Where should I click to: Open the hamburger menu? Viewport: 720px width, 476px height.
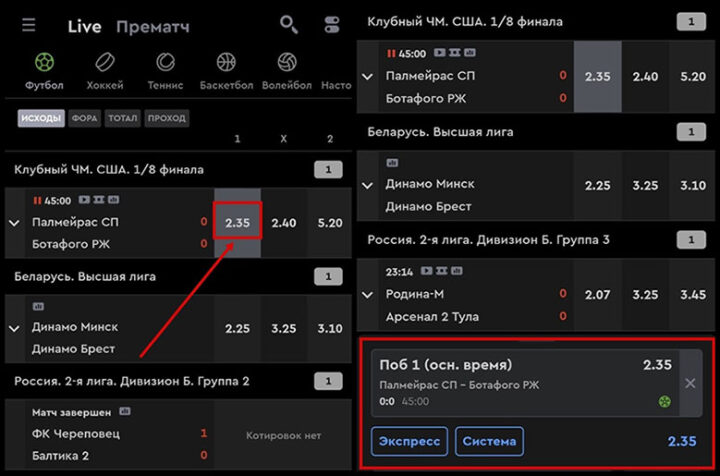coord(28,25)
